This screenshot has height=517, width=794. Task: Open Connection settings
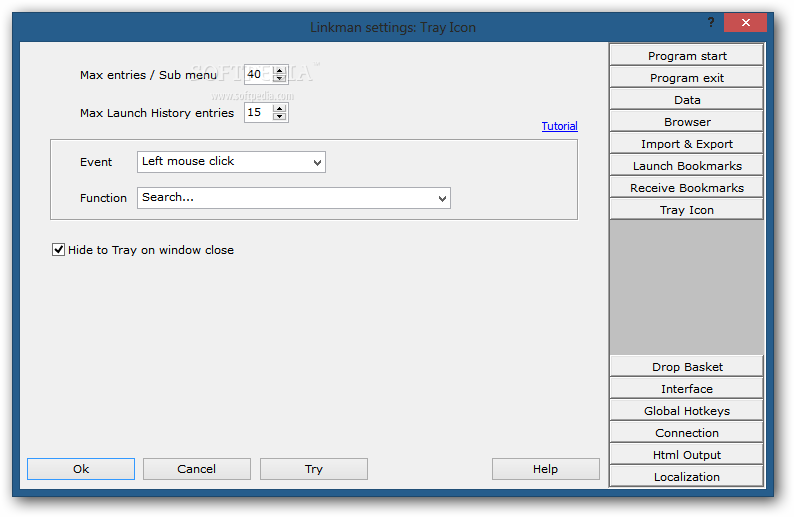coord(686,432)
